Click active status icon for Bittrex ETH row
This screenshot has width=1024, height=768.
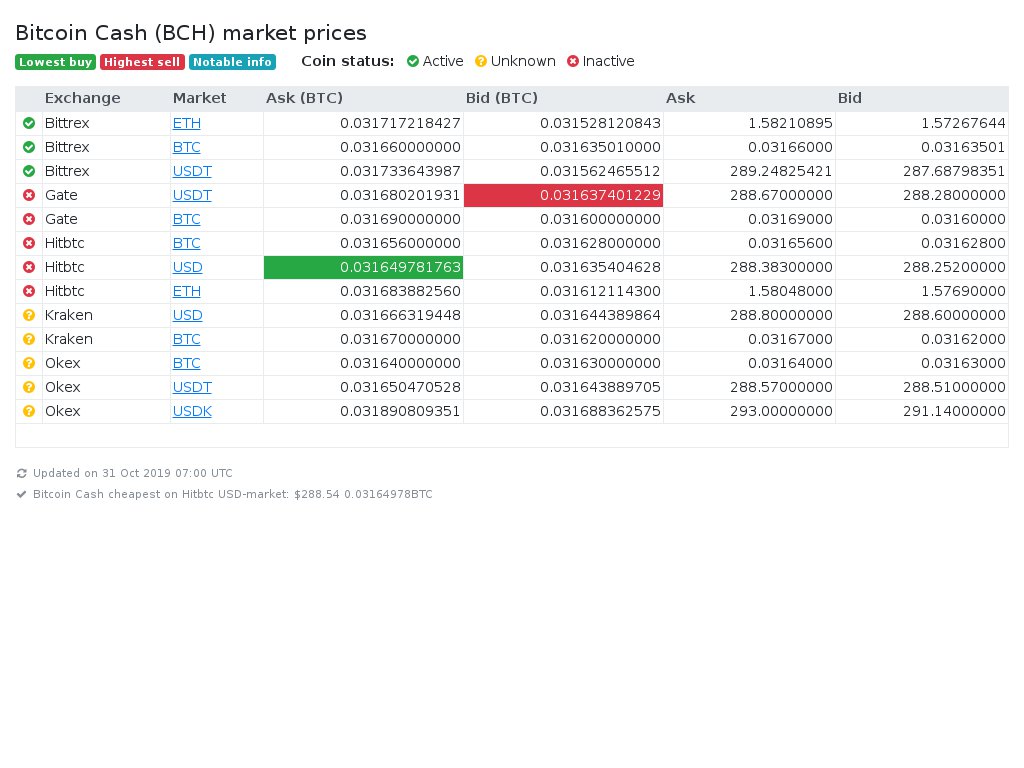pyautogui.click(x=29, y=123)
